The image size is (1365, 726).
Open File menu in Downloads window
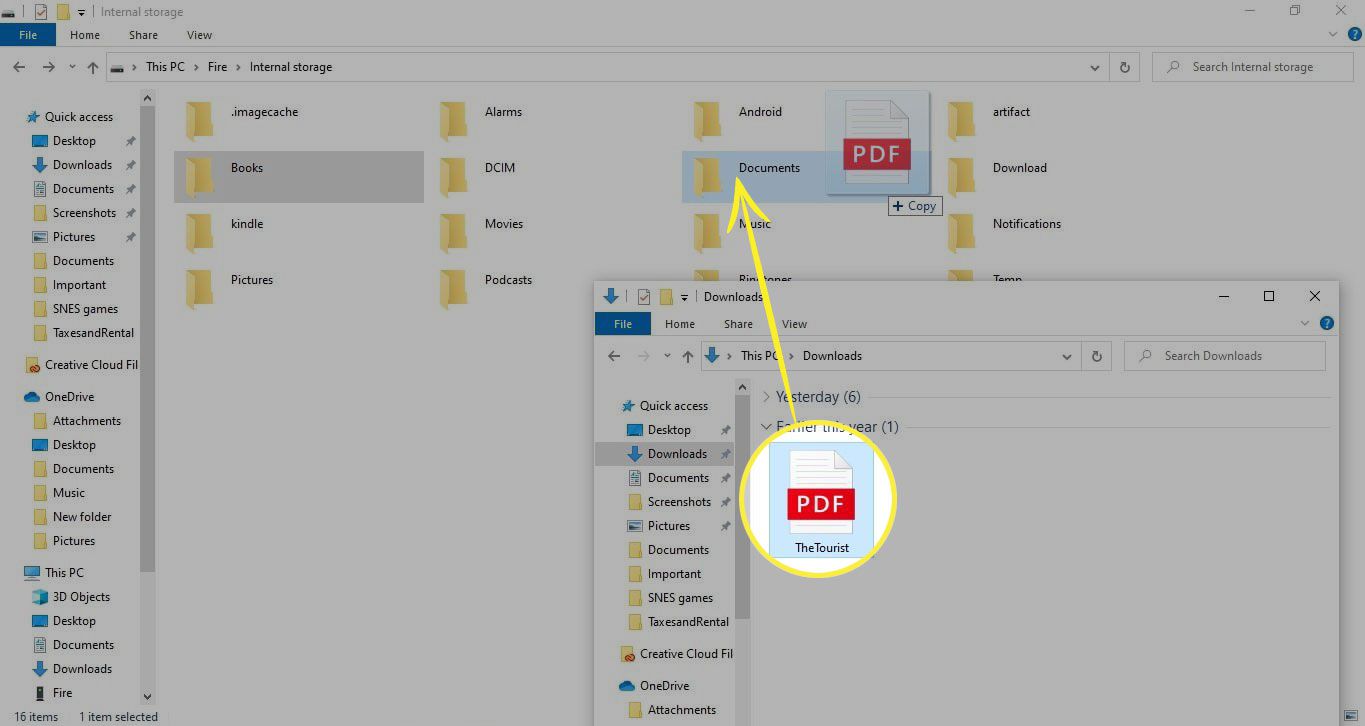[x=623, y=324]
